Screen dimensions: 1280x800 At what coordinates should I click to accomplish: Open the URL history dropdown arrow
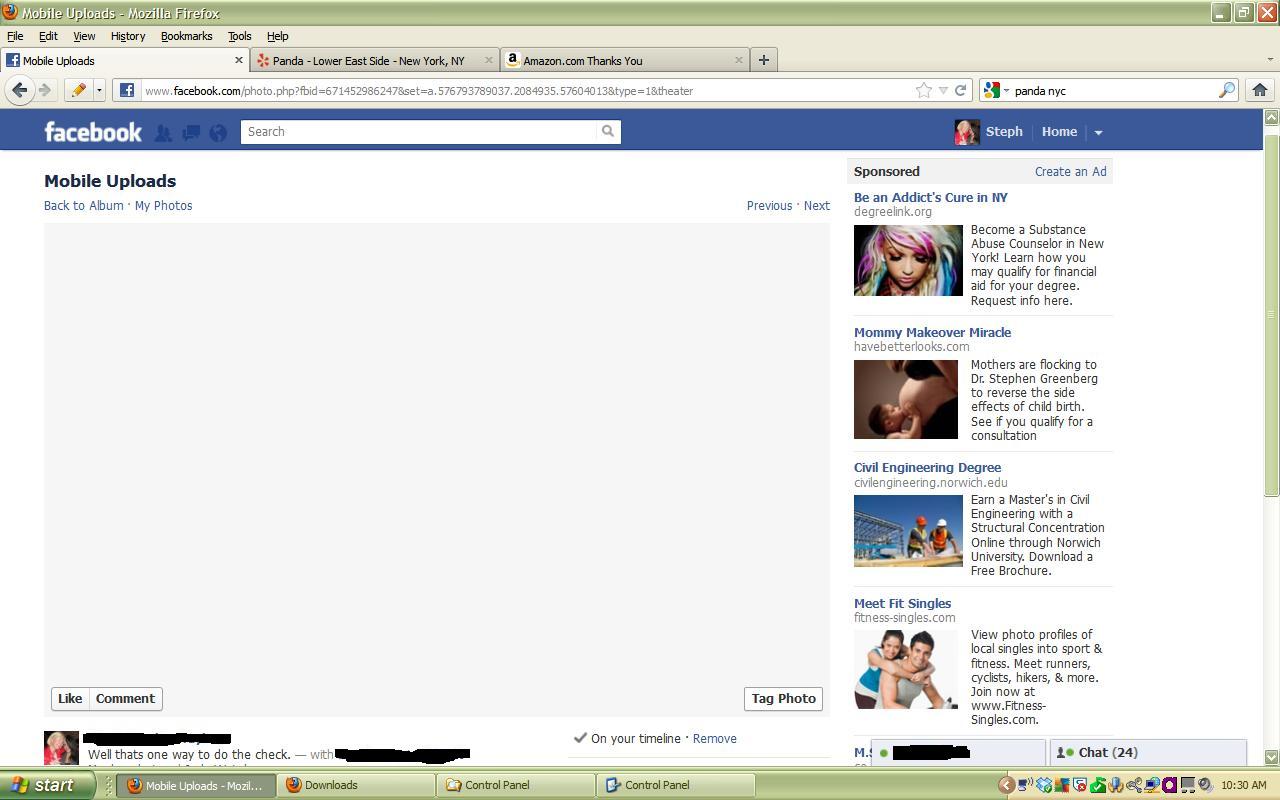click(943, 90)
